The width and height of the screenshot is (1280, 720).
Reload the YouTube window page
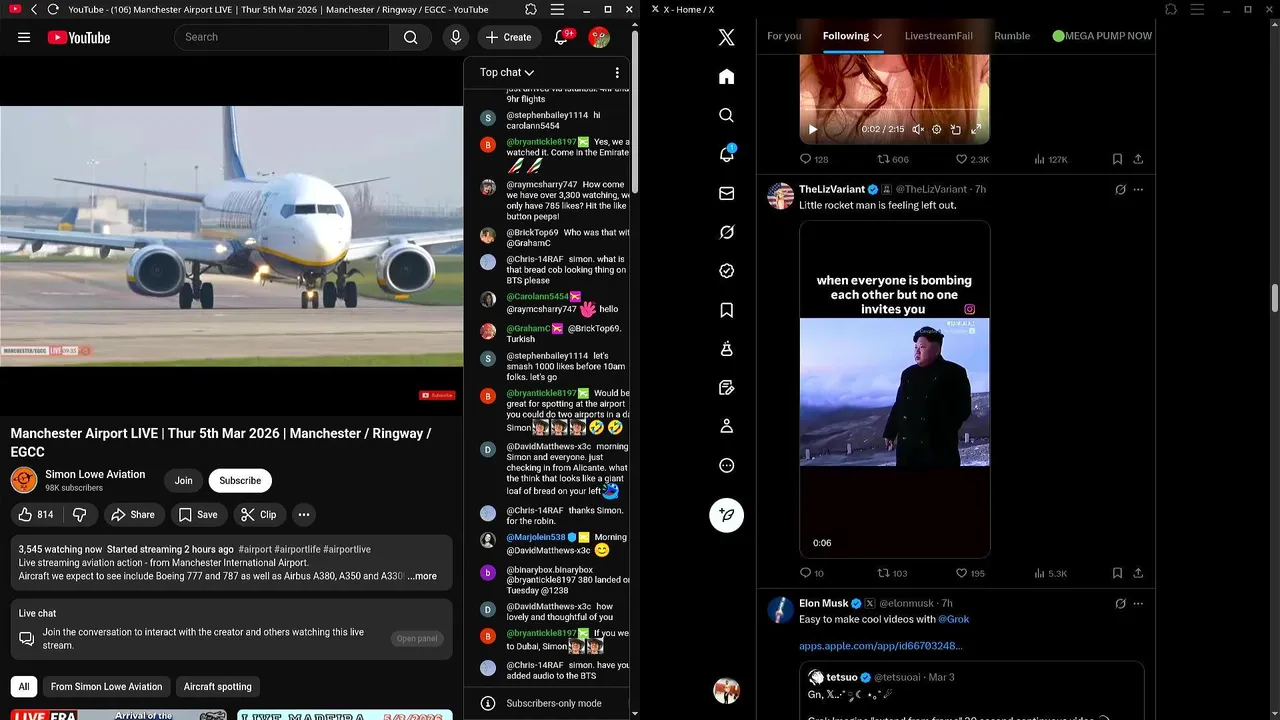pyautogui.click(x=53, y=9)
